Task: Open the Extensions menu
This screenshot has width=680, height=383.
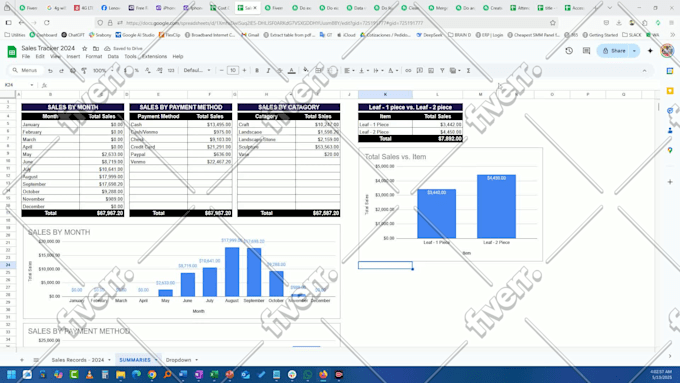Action: (154, 56)
